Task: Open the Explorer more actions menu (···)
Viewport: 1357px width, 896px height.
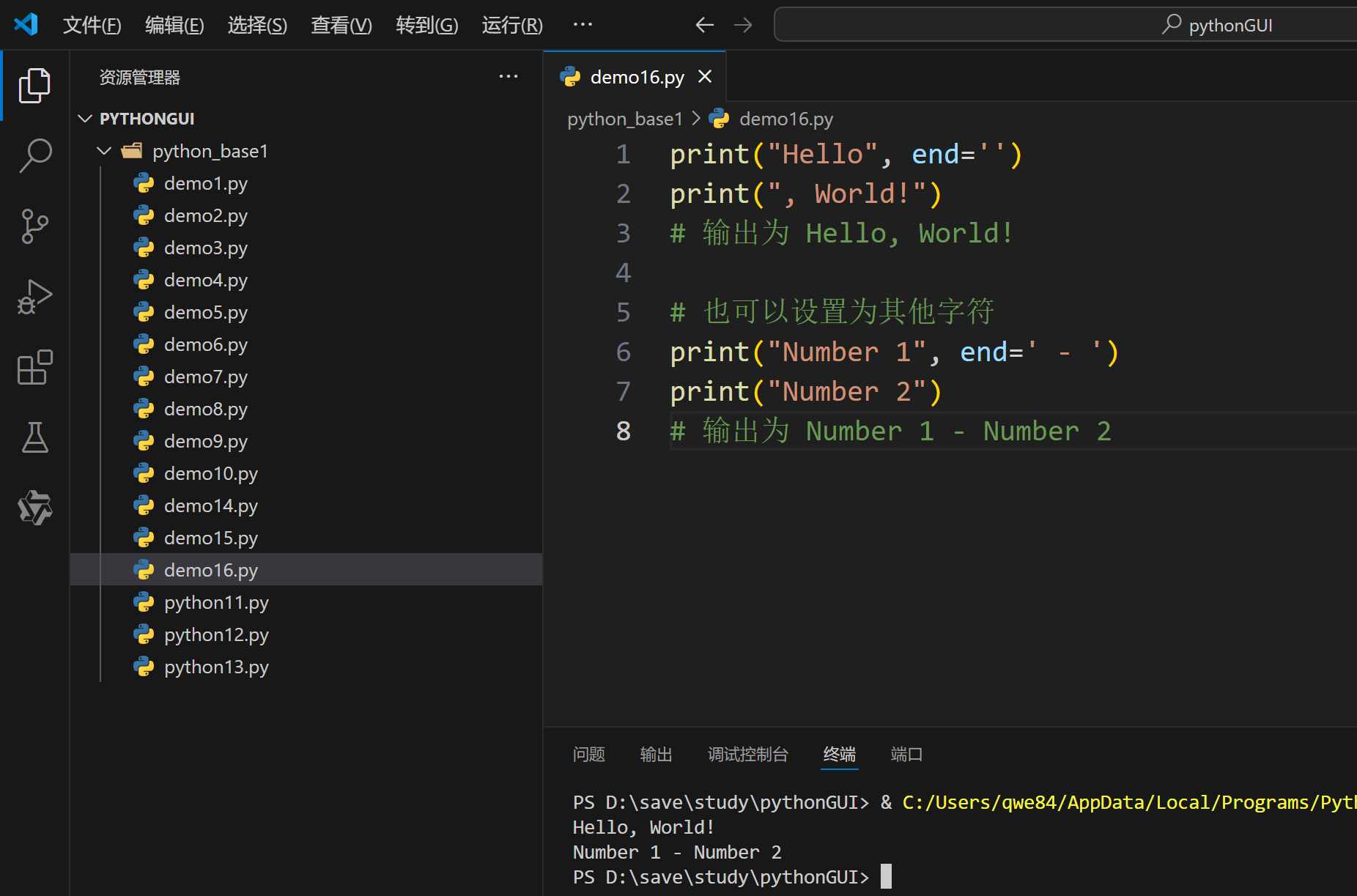Action: [509, 76]
